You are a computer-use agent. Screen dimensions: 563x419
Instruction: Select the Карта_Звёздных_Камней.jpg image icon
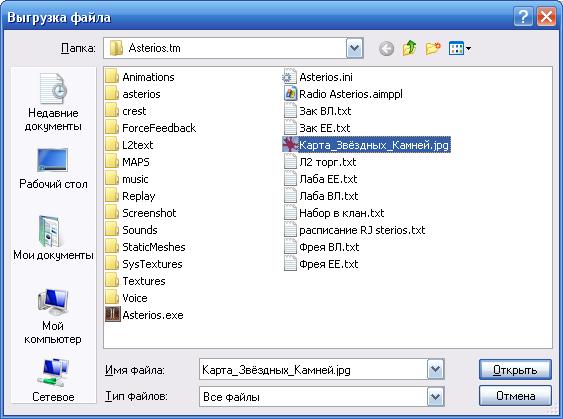point(290,145)
